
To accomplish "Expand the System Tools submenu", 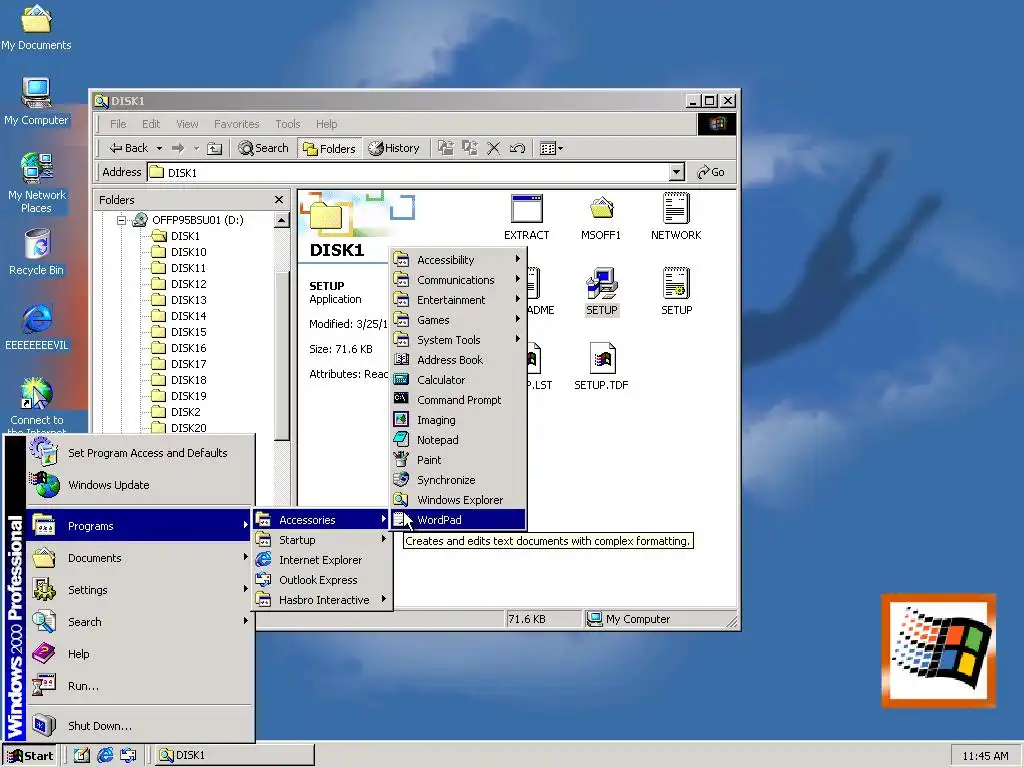I will pos(458,340).
